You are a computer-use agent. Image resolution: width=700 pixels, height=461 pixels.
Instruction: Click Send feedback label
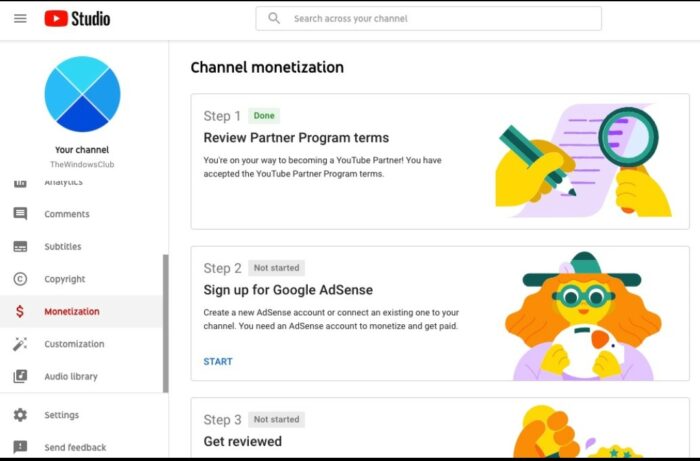75,447
